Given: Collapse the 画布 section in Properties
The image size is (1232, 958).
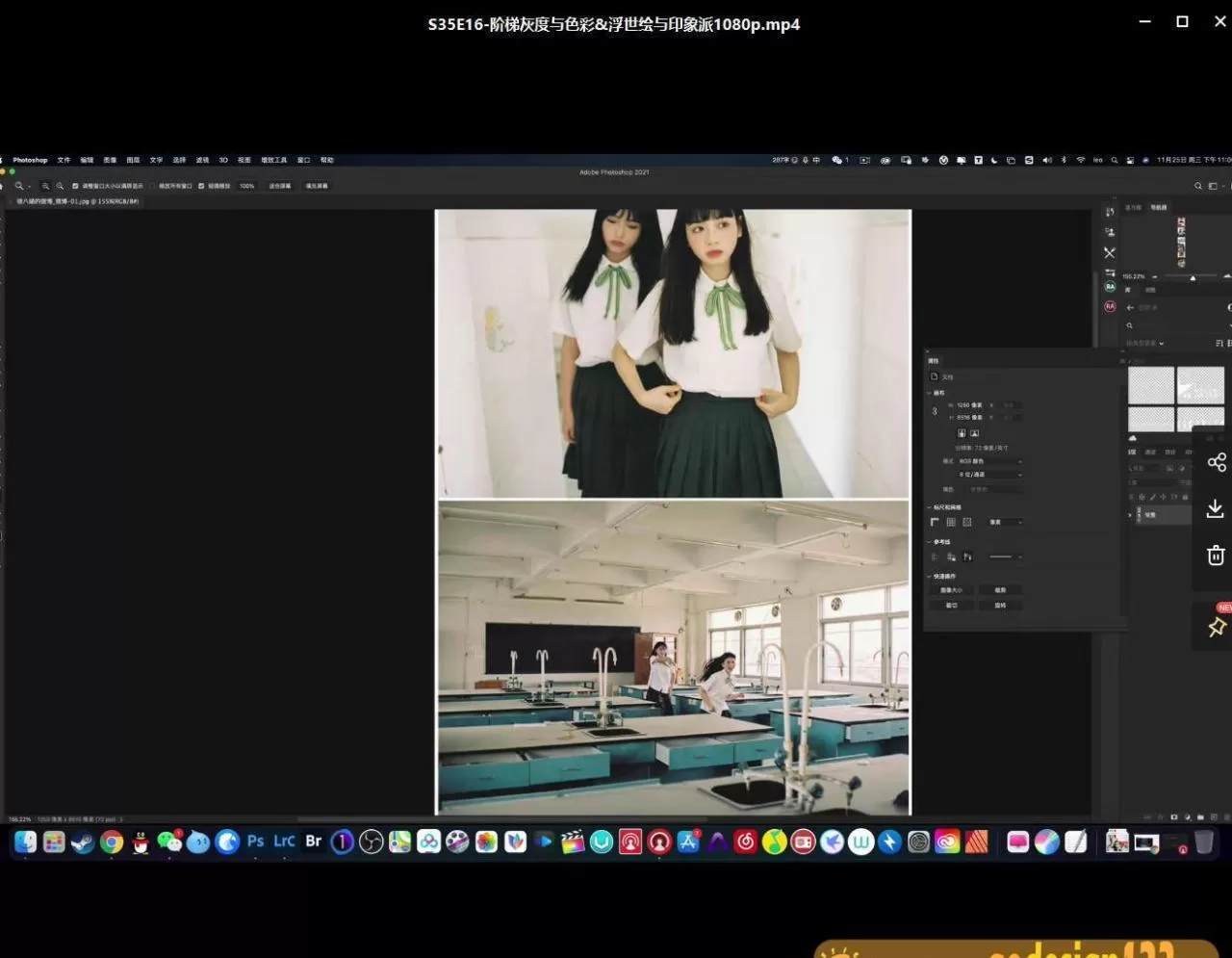Looking at the screenshot, I should point(929,393).
